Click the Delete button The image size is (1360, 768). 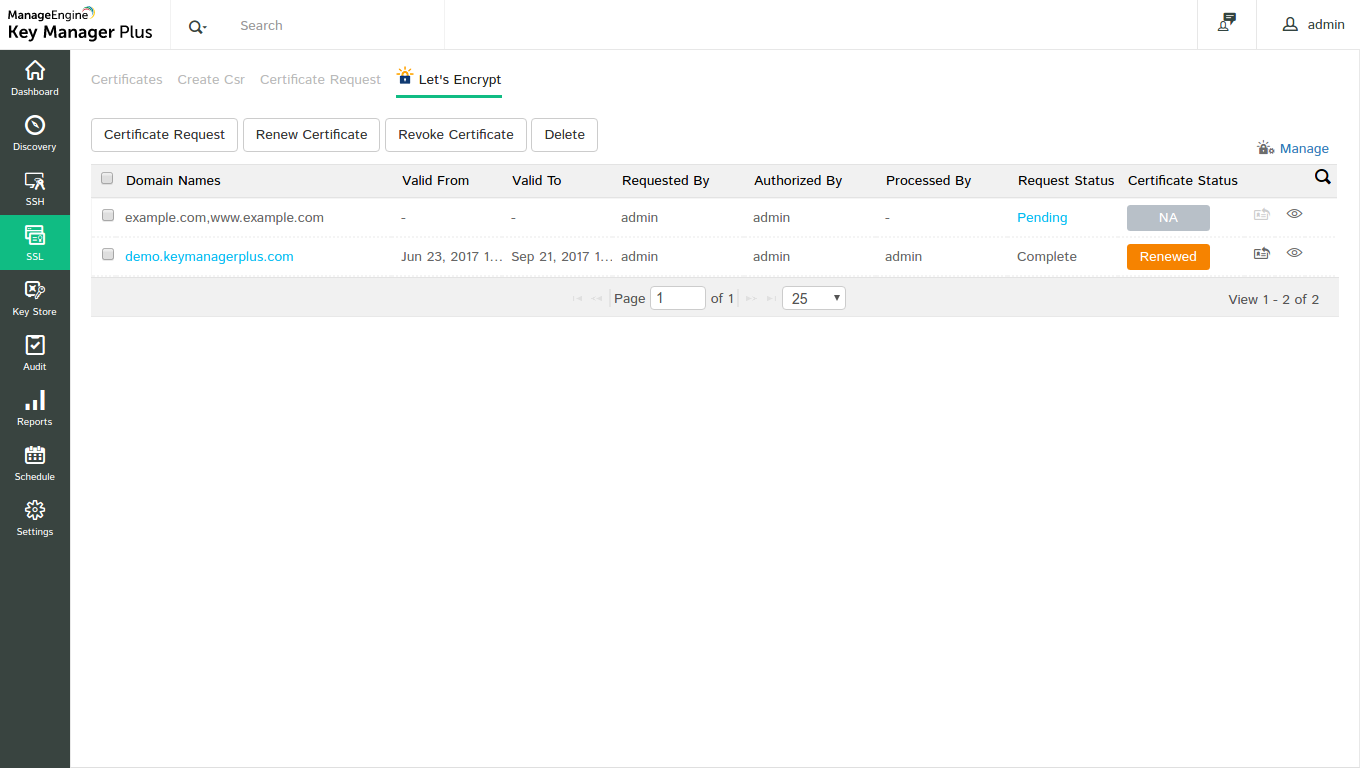click(564, 135)
